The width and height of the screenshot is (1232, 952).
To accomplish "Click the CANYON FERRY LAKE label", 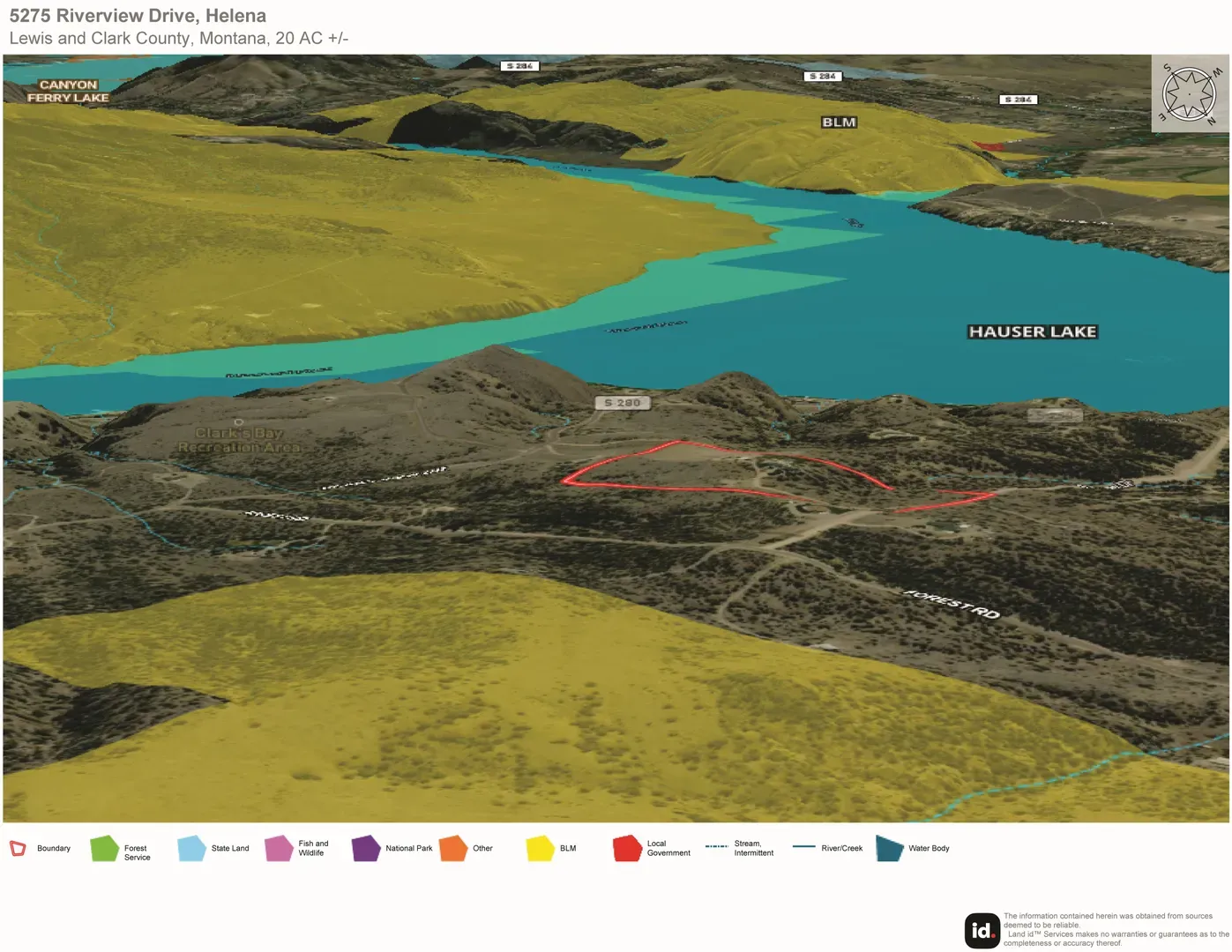I will [68, 92].
